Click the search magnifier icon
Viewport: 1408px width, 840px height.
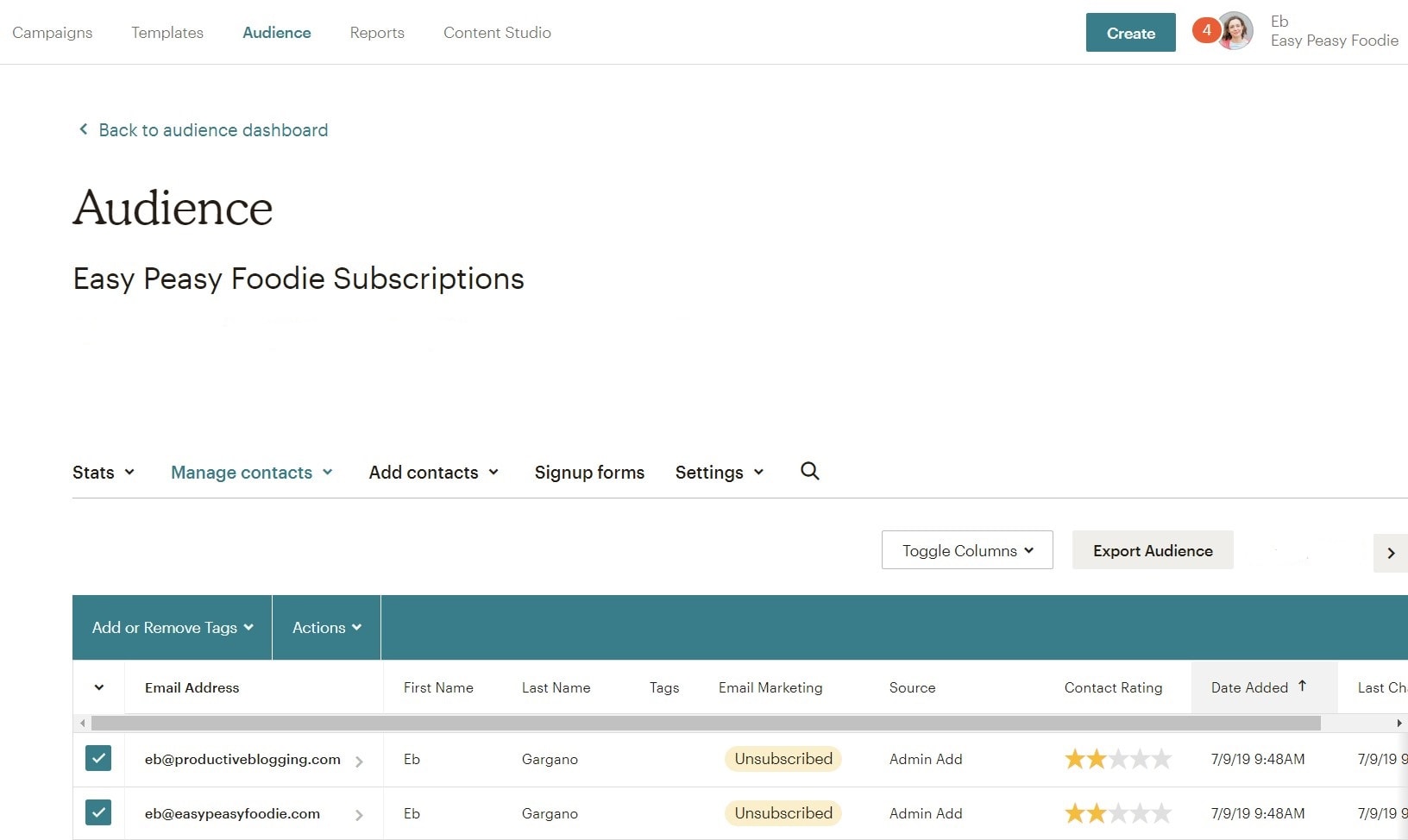click(x=809, y=471)
